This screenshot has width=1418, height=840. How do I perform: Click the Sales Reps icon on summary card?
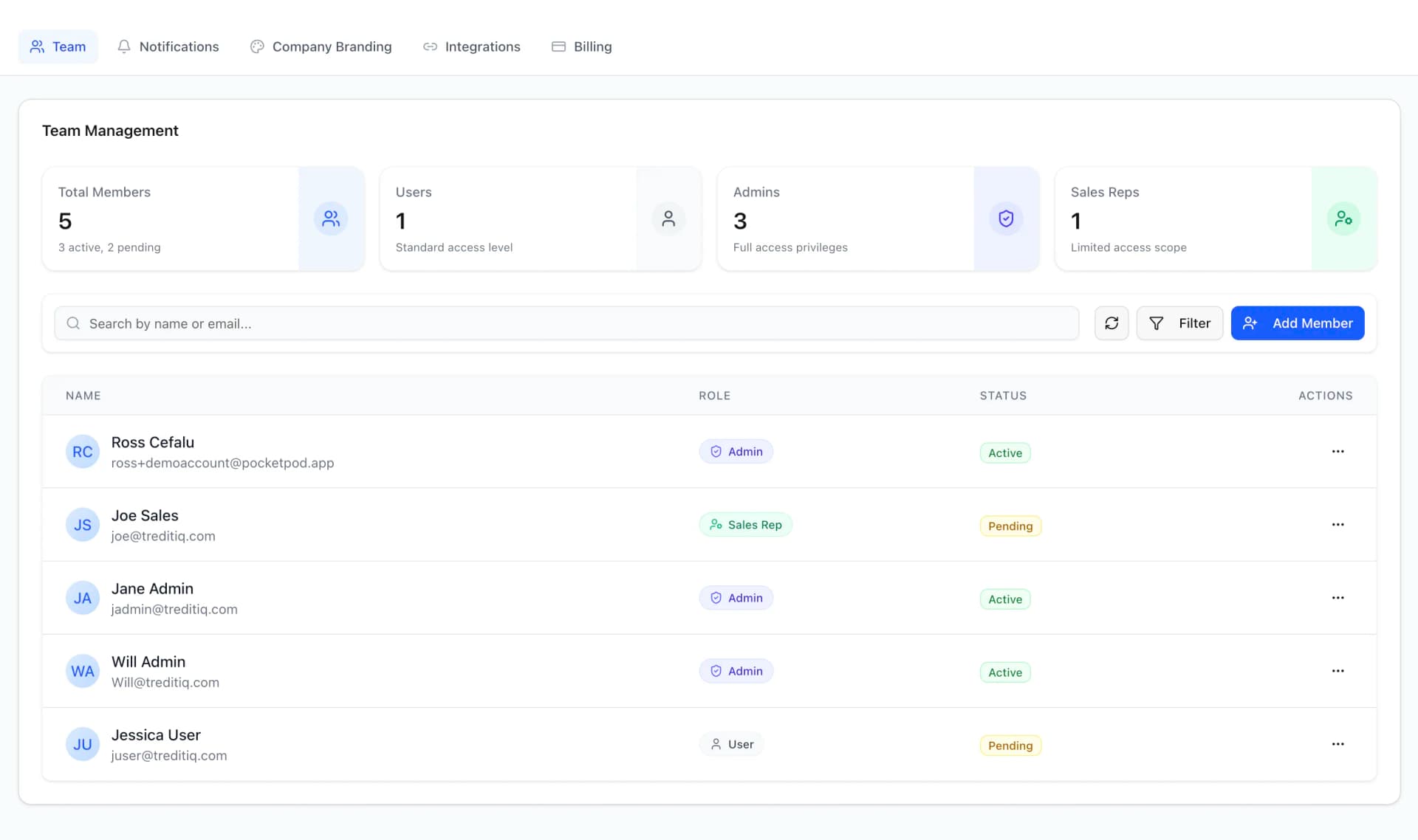pyautogui.click(x=1343, y=218)
